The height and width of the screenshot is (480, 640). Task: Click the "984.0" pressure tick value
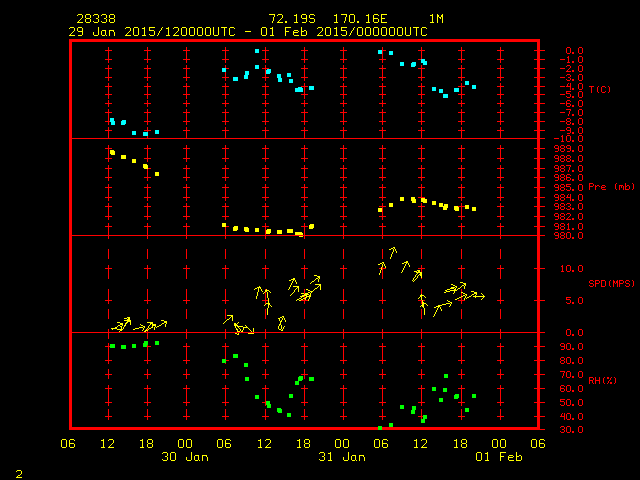(x=569, y=198)
